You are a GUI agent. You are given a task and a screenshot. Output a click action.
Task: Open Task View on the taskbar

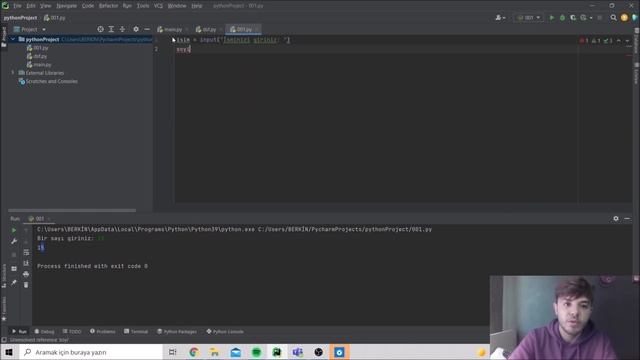pyautogui.click(x=173, y=352)
